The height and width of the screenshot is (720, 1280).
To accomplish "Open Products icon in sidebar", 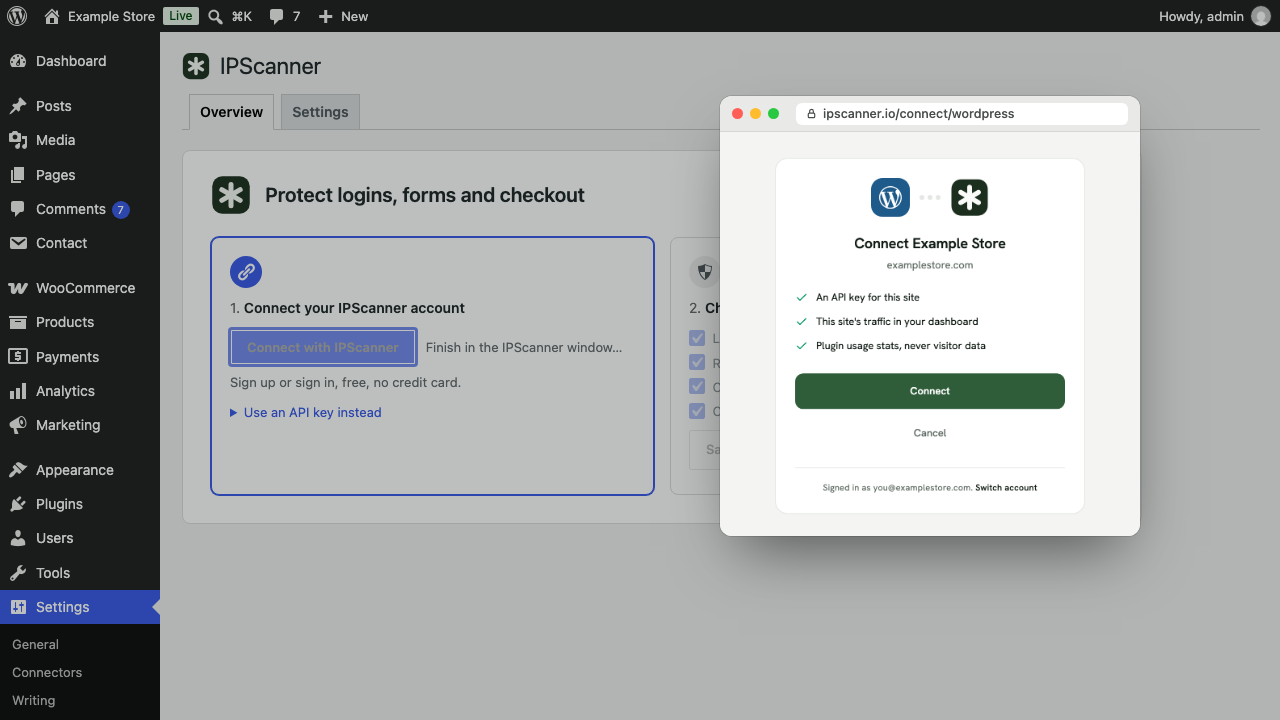I will 18,322.
